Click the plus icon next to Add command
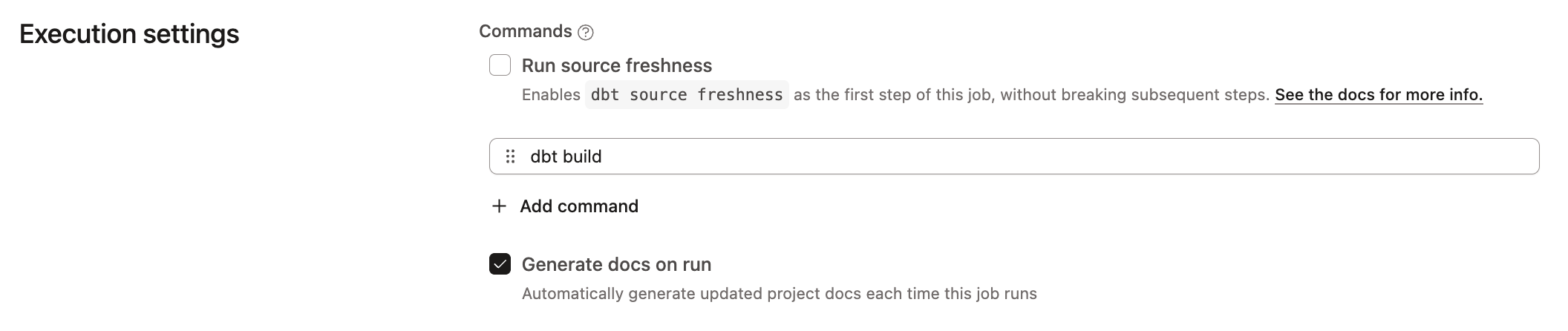 pos(500,206)
